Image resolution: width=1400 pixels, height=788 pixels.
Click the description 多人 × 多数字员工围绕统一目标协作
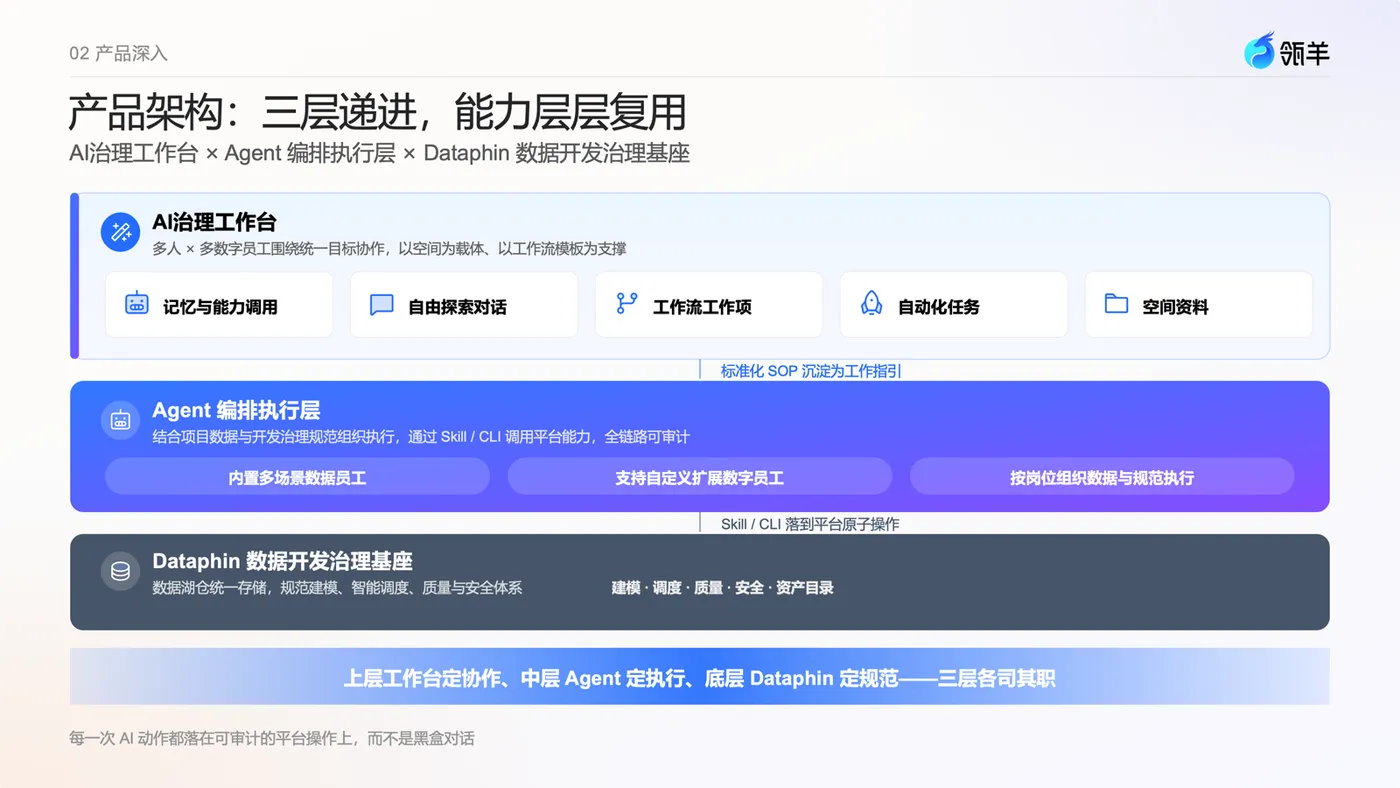coord(389,248)
